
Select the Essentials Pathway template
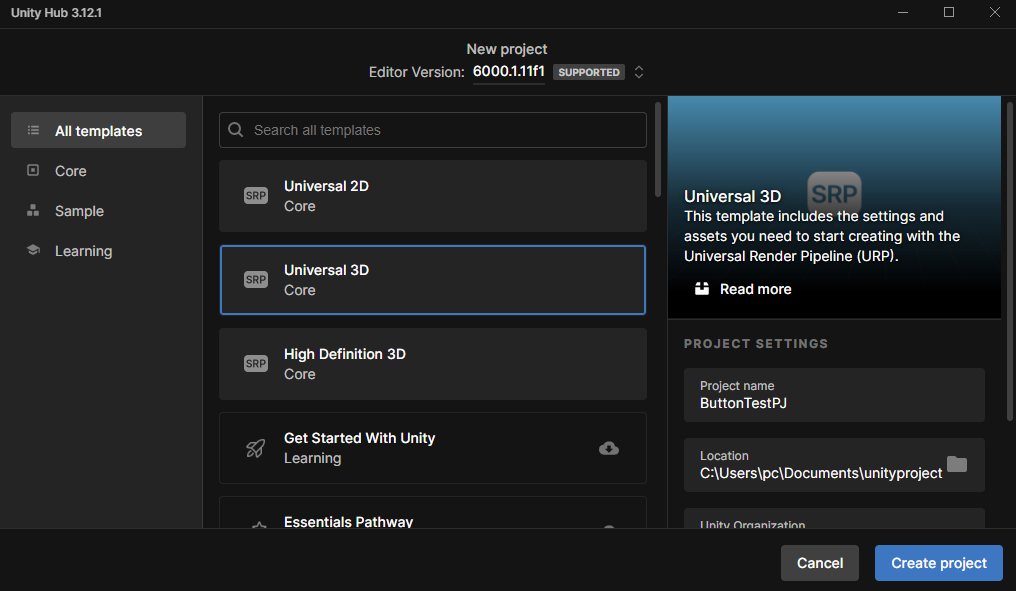click(x=433, y=513)
